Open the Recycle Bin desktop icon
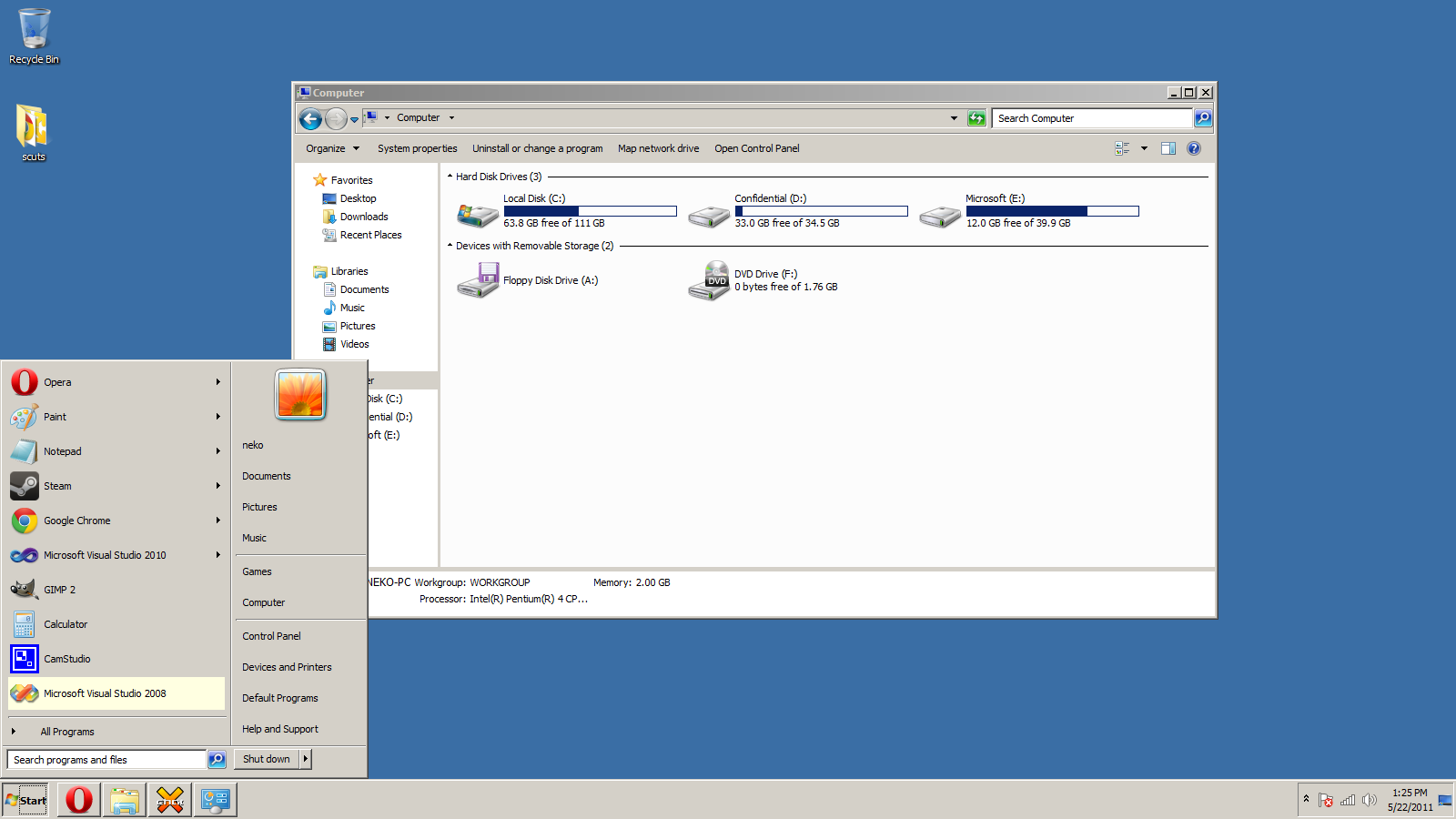The height and width of the screenshot is (819, 1456). coord(34,36)
